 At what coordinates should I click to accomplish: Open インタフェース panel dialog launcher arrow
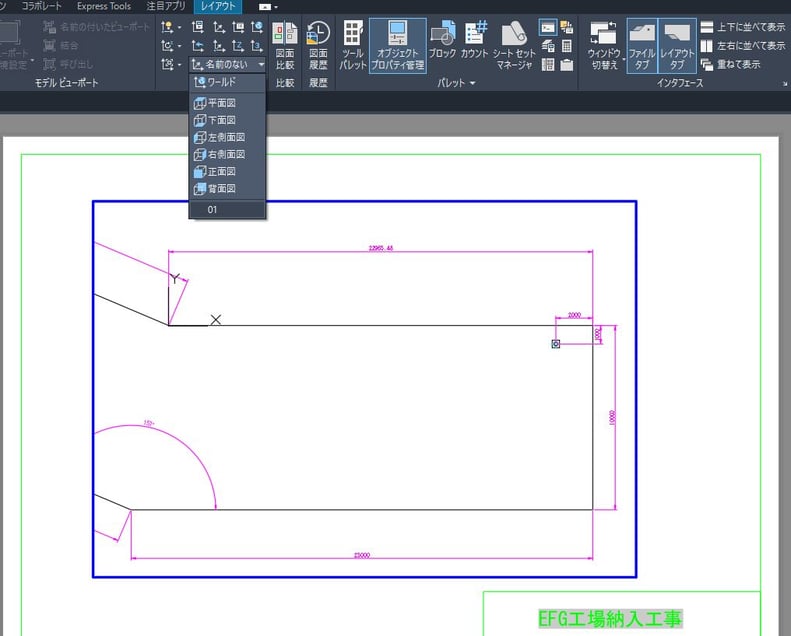(x=784, y=84)
